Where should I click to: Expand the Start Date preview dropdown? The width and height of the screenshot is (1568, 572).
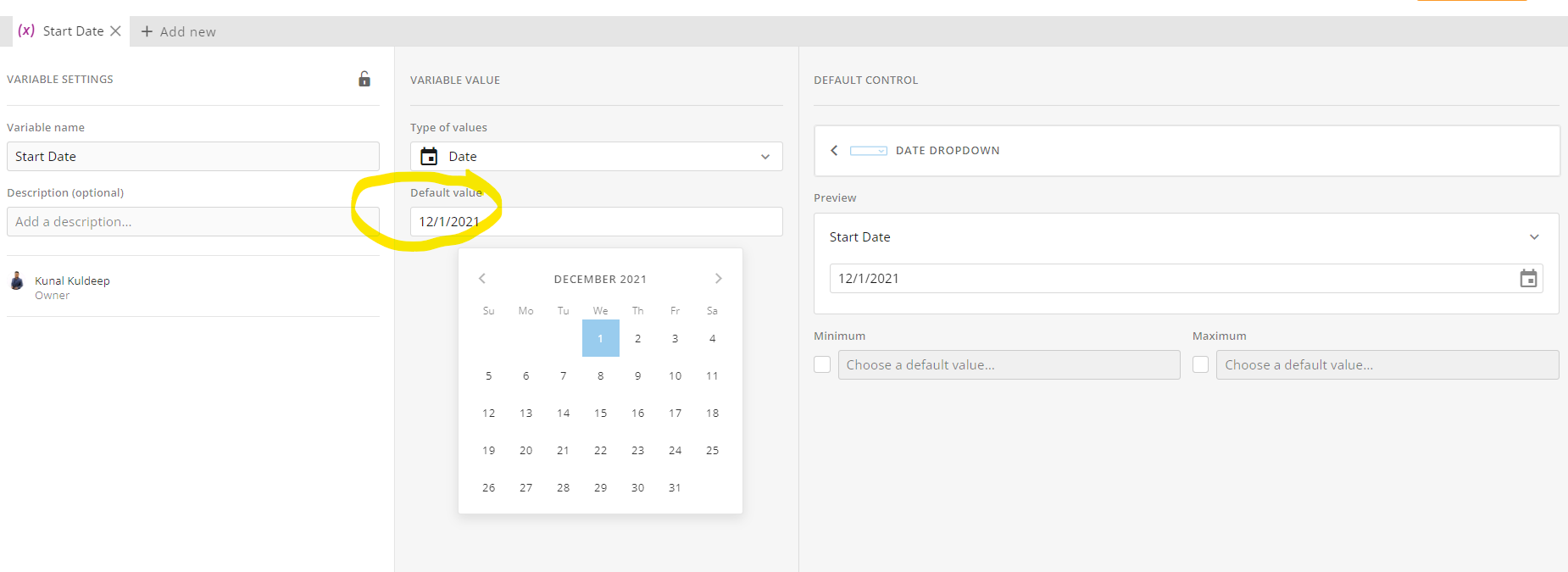pos(1534,237)
